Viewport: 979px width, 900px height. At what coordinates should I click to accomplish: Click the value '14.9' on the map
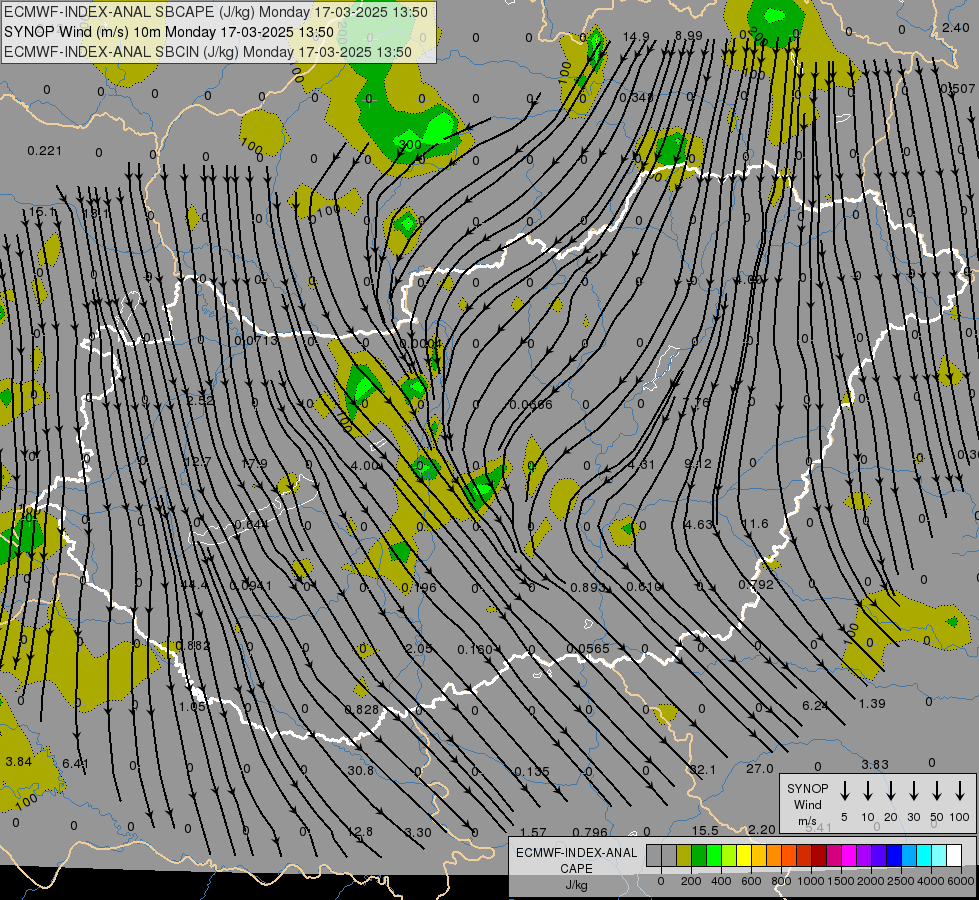[636, 36]
